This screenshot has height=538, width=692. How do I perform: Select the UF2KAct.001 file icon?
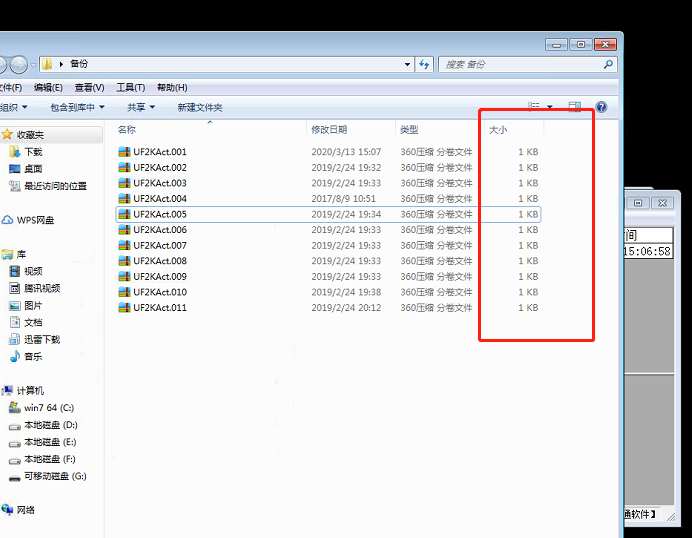pos(124,152)
